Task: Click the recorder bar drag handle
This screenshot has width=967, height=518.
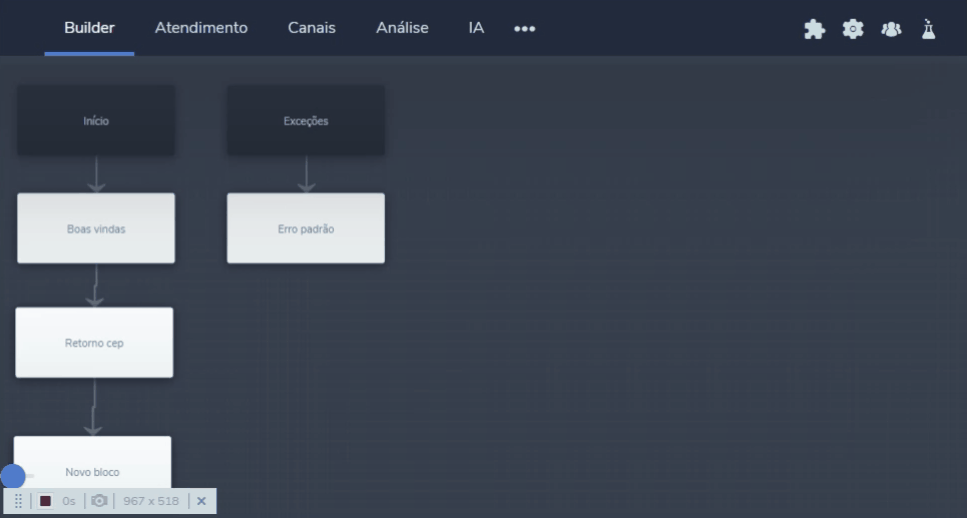Action: pyautogui.click(x=18, y=501)
